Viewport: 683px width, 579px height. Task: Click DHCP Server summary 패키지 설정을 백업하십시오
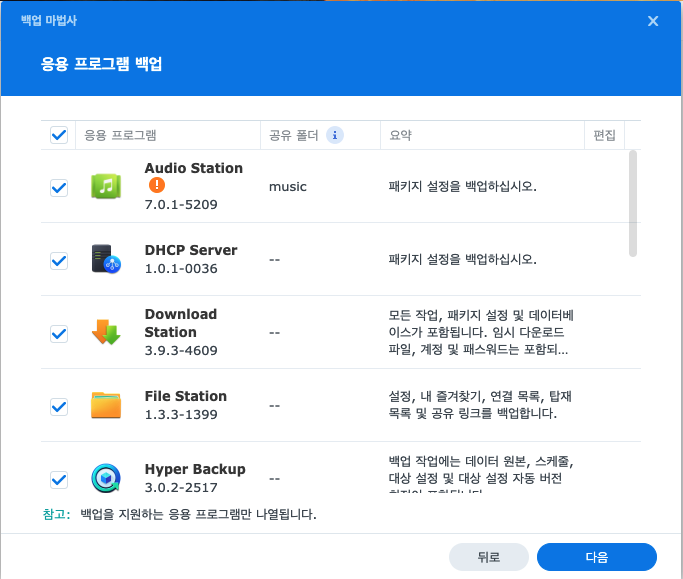point(463,259)
